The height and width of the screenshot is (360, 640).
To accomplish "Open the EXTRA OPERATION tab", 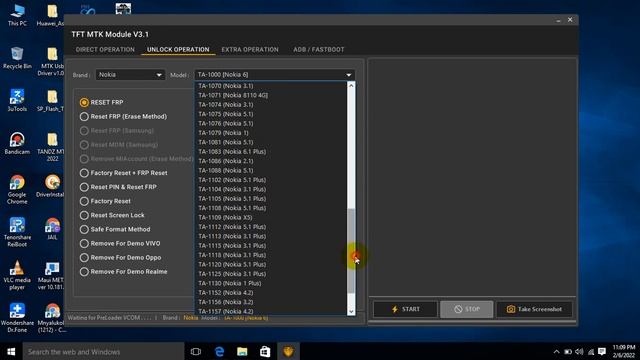I will [250, 49].
